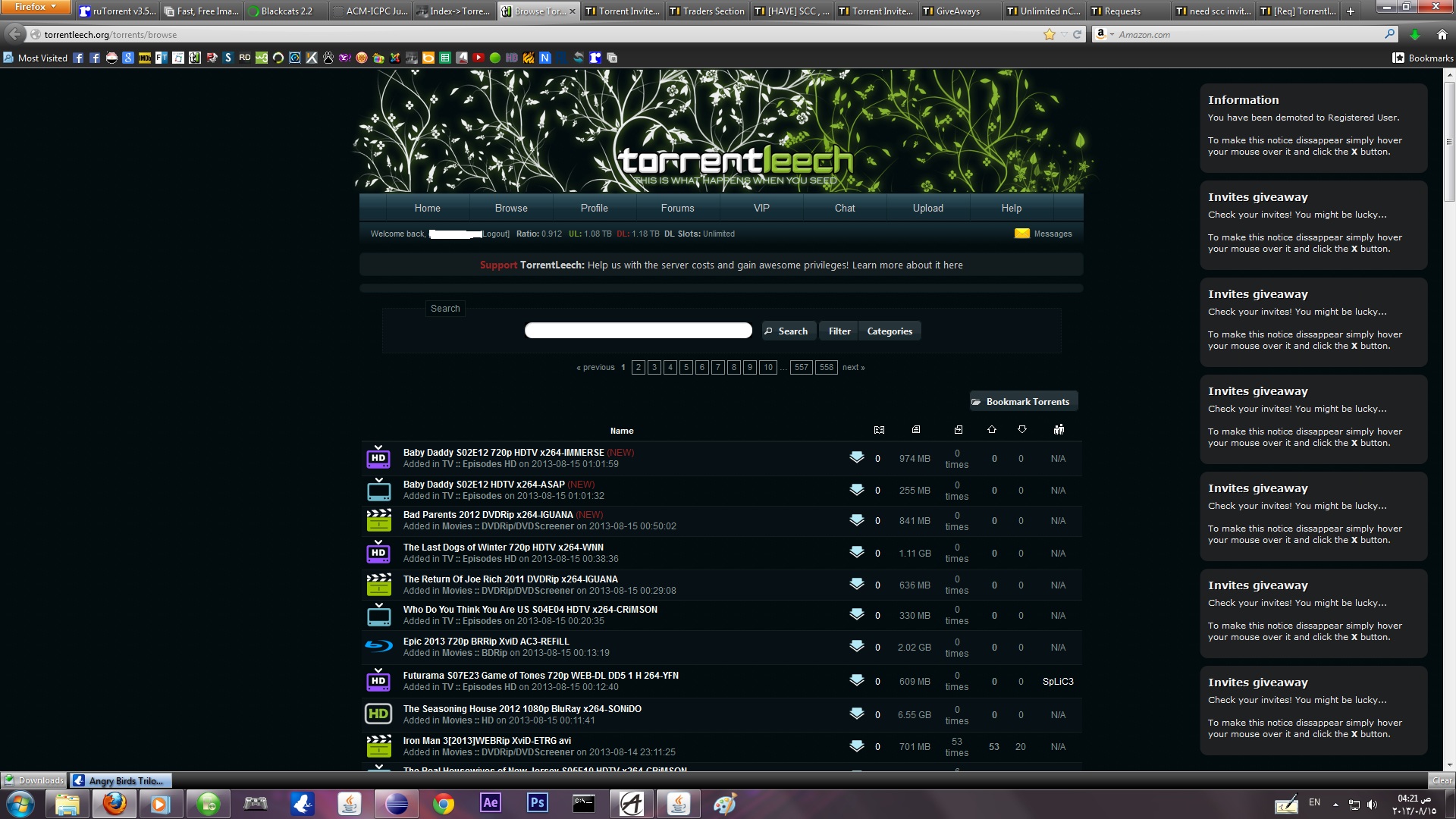Screen dimensions: 1456x819
Task: Click green HD icon for The Seasoning House
Action: [x=378, y=714]
